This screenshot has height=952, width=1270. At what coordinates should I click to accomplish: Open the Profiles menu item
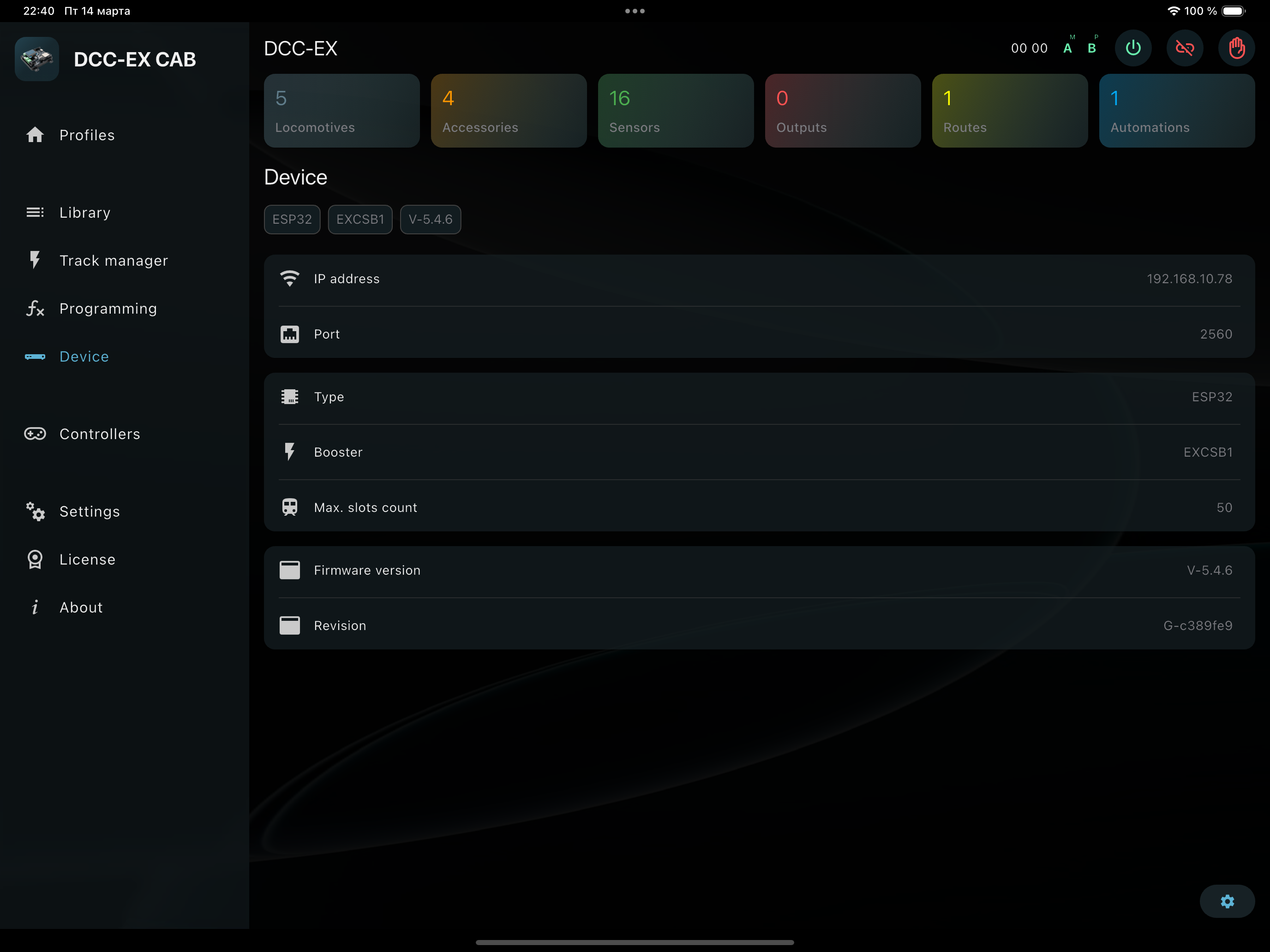tap(87, 135)
